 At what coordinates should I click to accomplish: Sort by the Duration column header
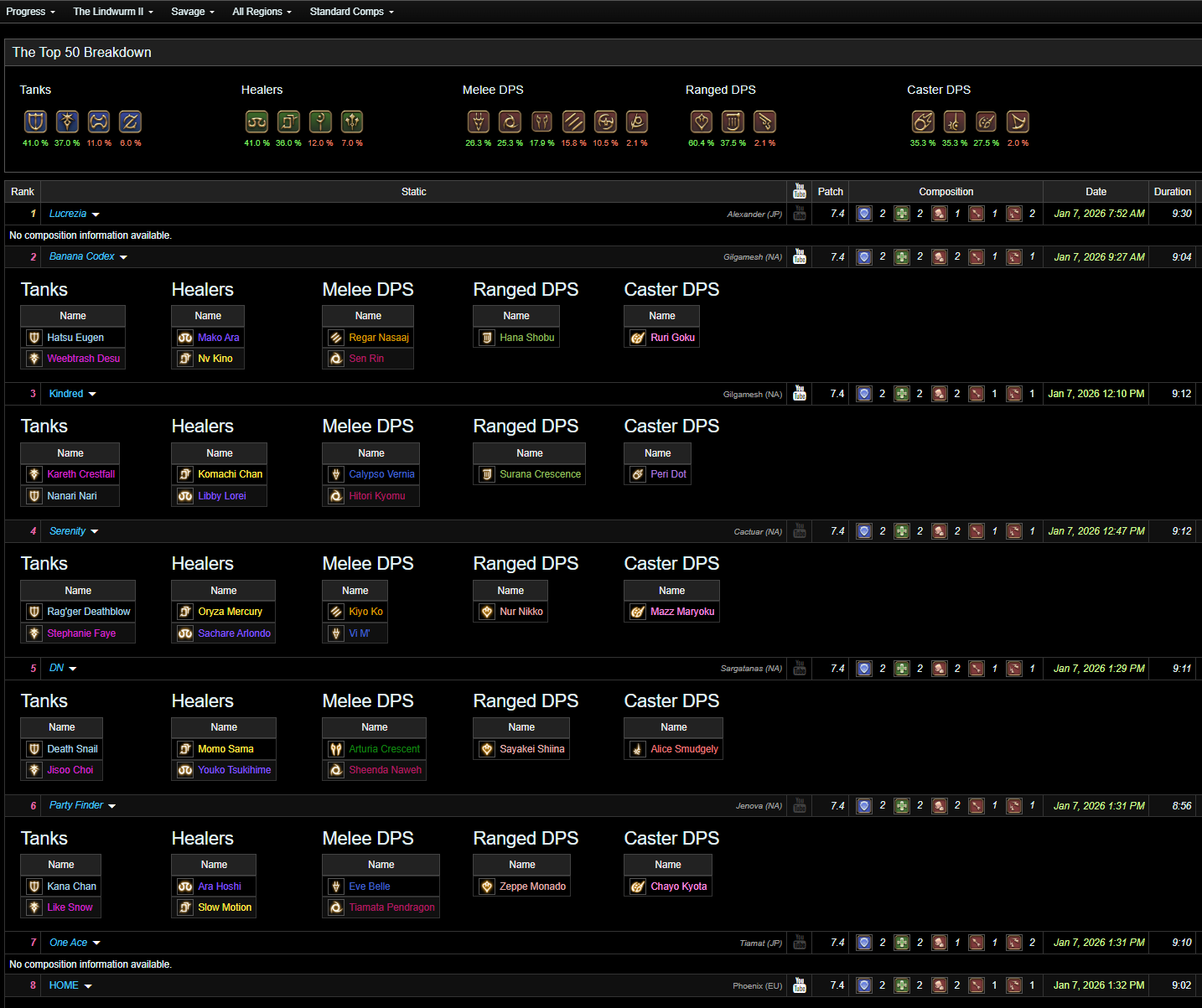point(1172,192)
